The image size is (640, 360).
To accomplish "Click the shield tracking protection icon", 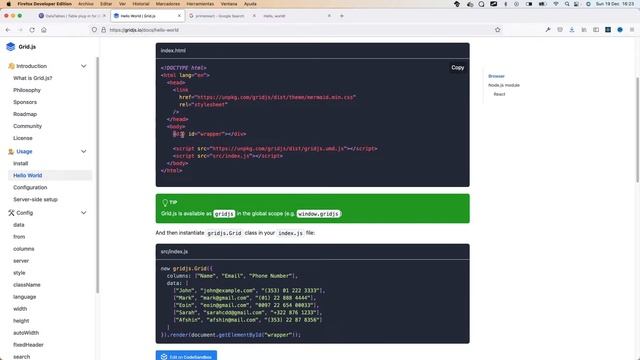I will (x=94, y=30).
